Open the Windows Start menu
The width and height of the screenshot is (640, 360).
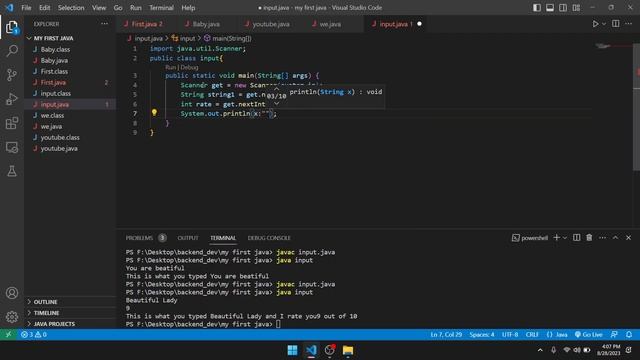293,350
